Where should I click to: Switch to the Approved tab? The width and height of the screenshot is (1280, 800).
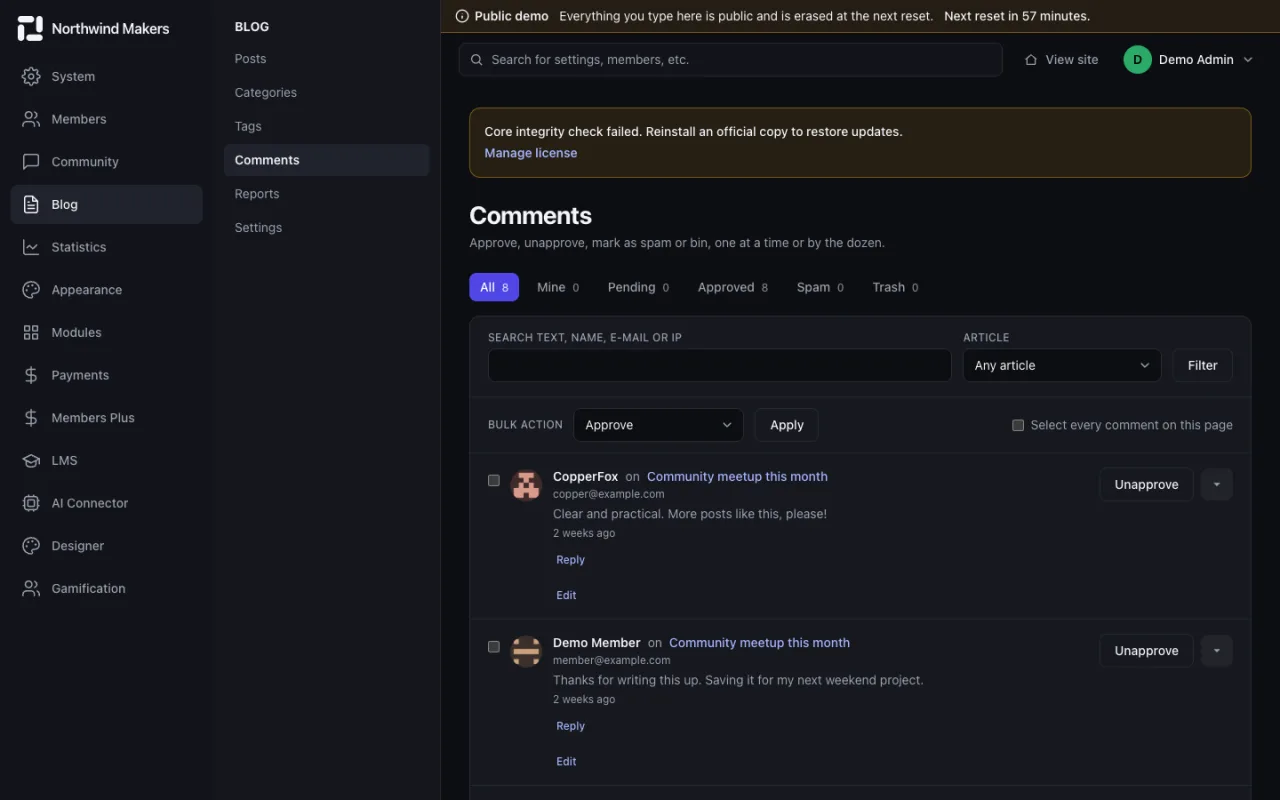click(x=733, y=287)
